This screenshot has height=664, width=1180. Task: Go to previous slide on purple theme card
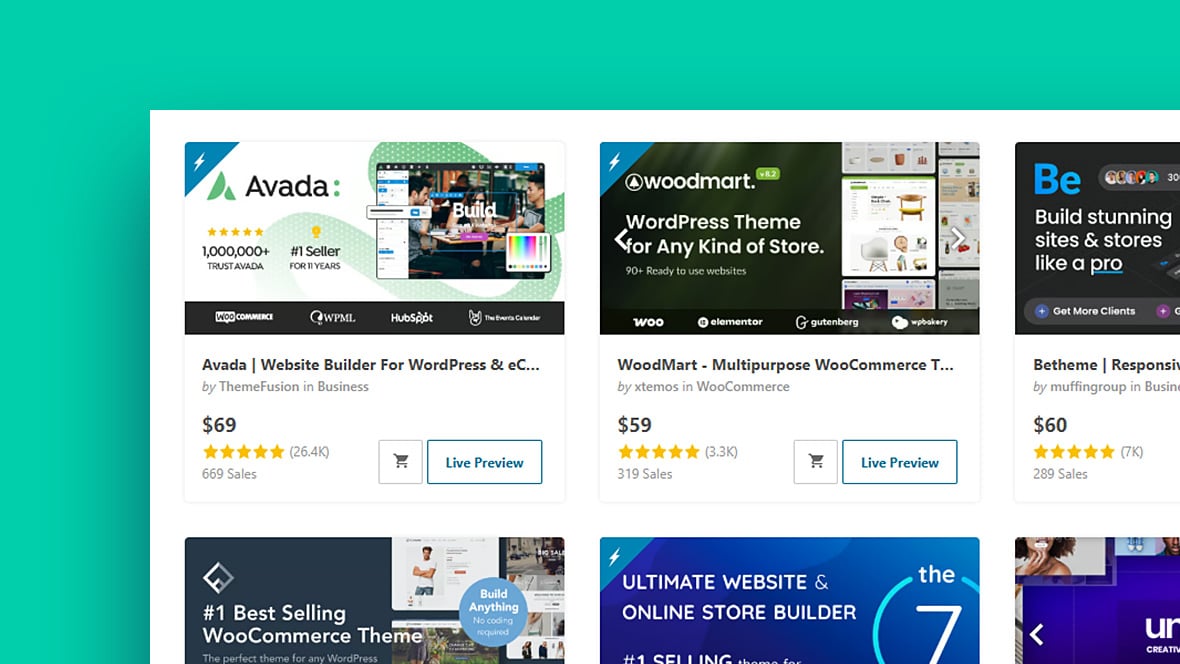point(1036,635)
